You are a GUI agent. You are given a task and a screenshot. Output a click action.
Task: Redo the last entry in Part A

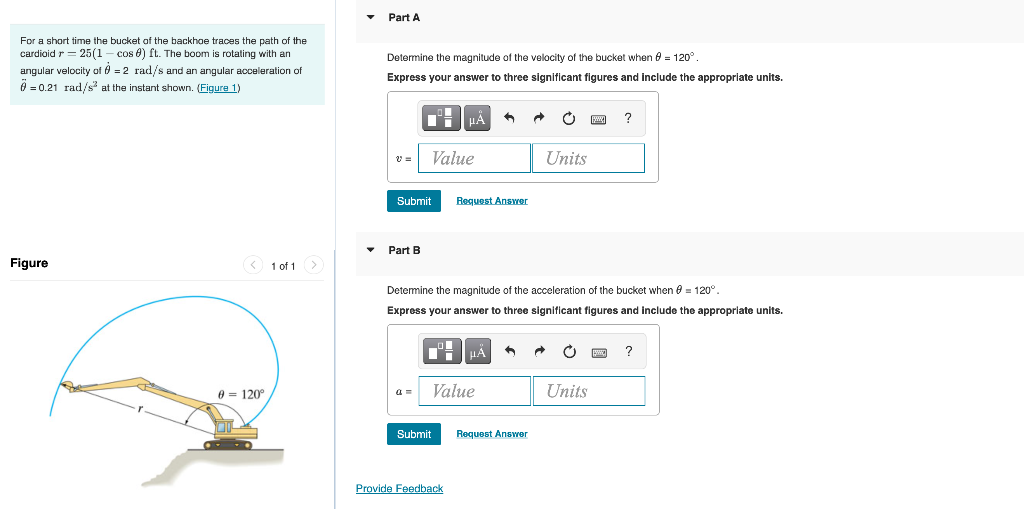(539, 118)
